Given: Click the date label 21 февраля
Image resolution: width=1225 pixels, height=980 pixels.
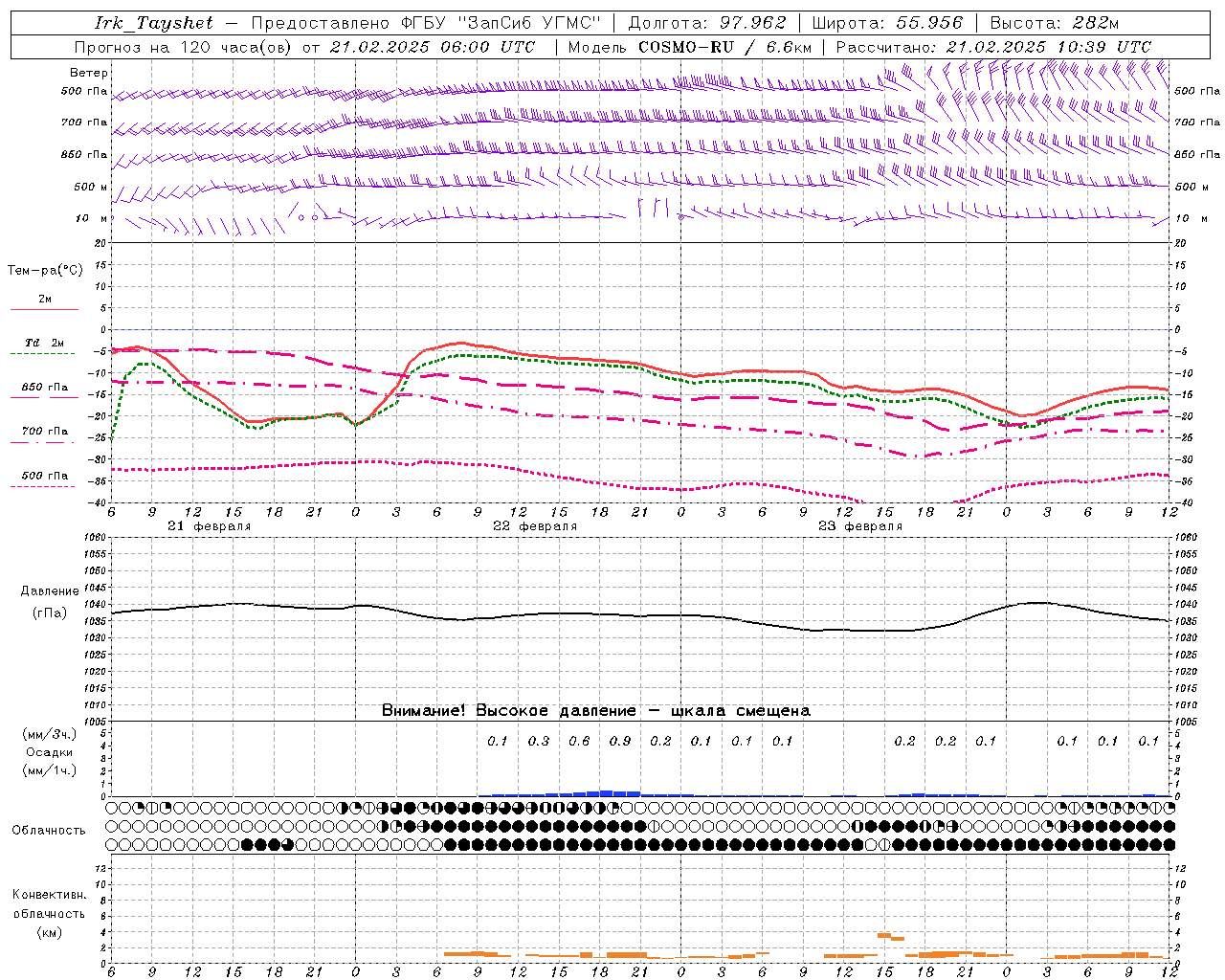Looking at the screenshot, I should click(x=209, y=526).
